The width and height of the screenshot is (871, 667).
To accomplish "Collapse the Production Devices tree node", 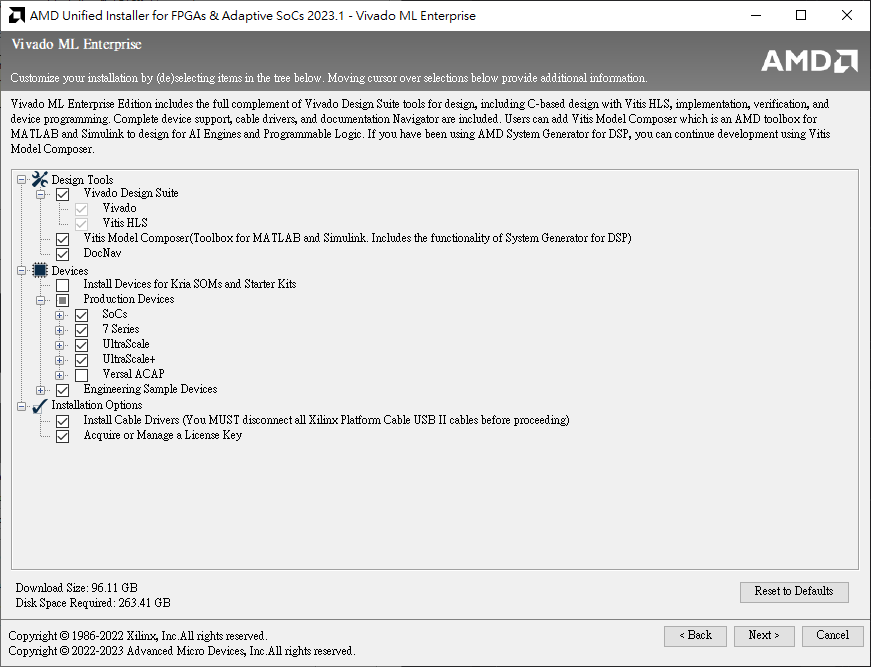I will tap(41, 299).
